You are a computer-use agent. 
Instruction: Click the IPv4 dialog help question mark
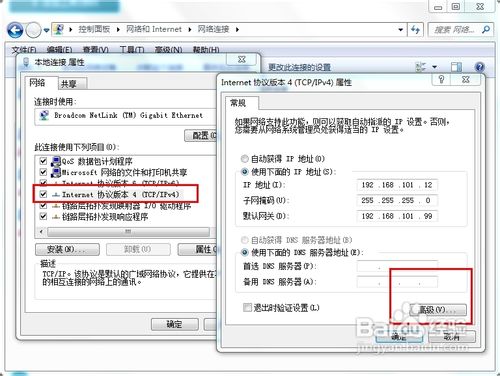[x=441, y=79]
